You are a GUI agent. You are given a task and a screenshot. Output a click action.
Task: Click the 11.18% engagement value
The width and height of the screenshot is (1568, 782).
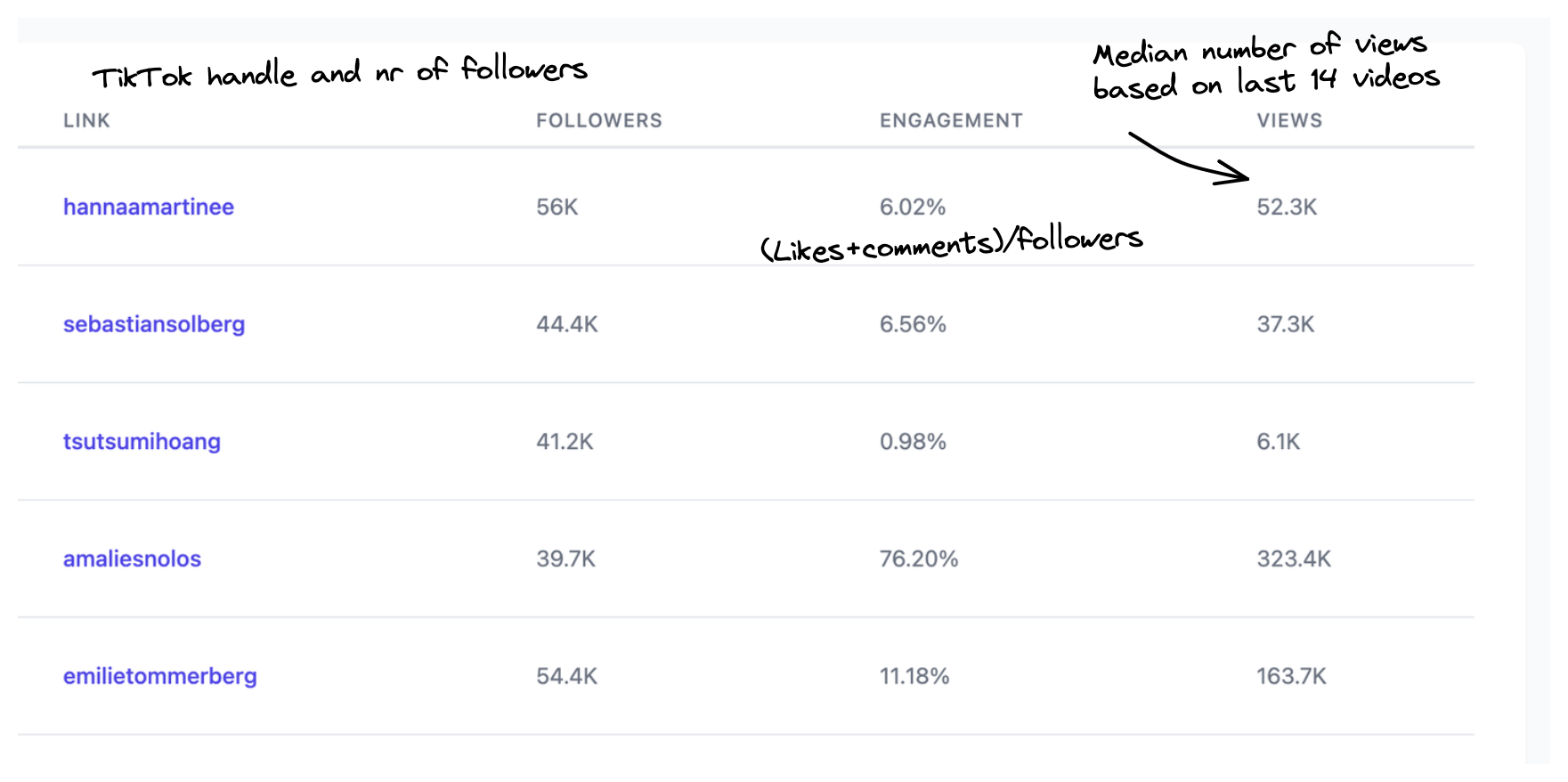[914, 676]
